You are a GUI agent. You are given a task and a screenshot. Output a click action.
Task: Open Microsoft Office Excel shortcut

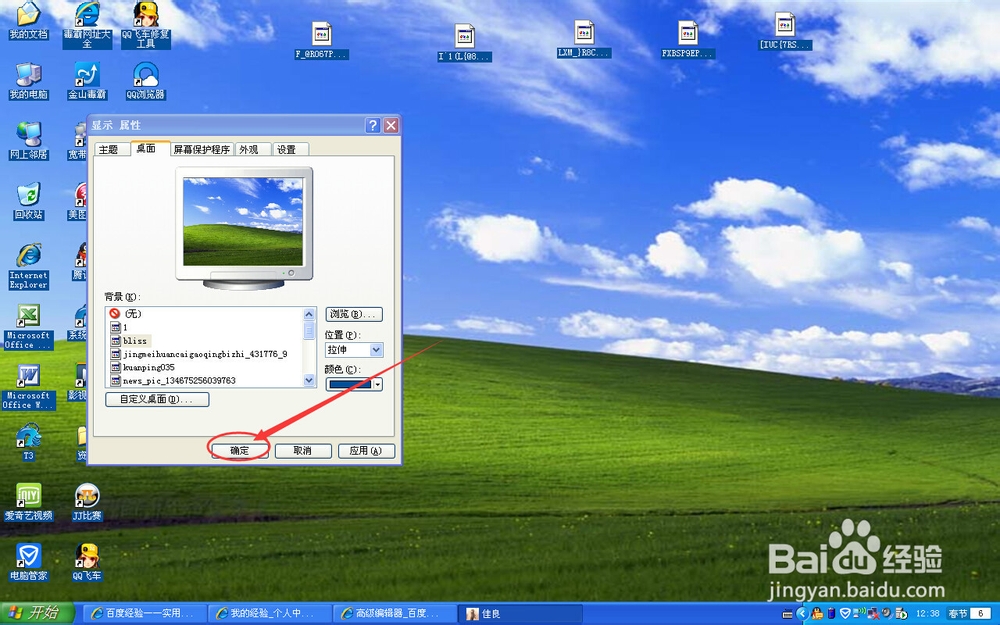tap(28, 327)
